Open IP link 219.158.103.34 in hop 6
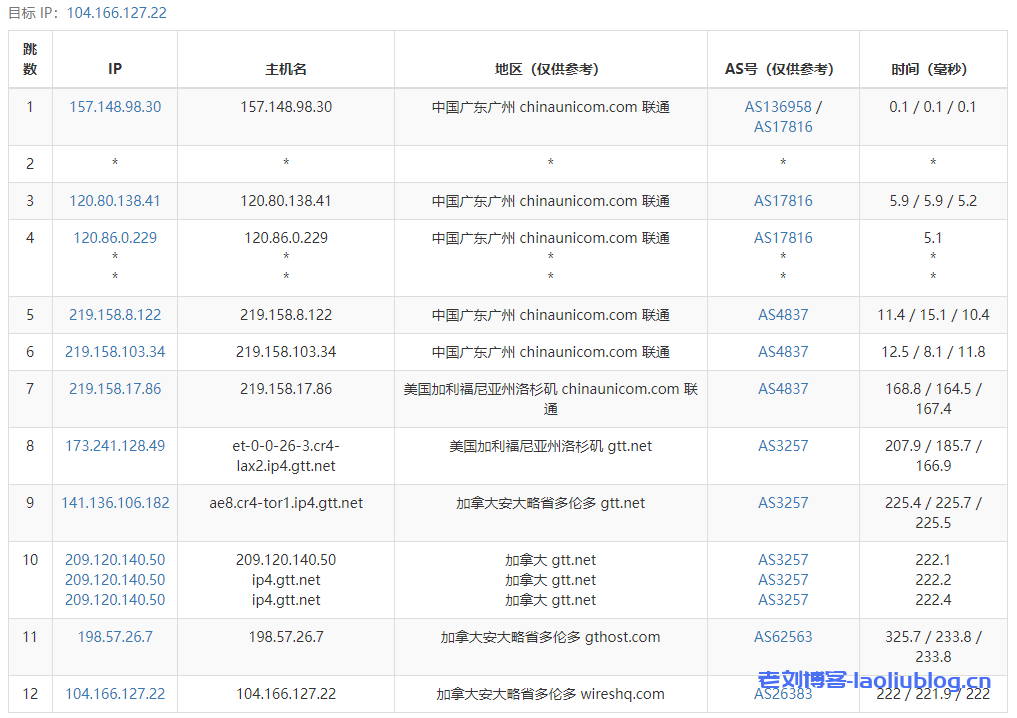1017x718 pixels. (x=115, y=351)
